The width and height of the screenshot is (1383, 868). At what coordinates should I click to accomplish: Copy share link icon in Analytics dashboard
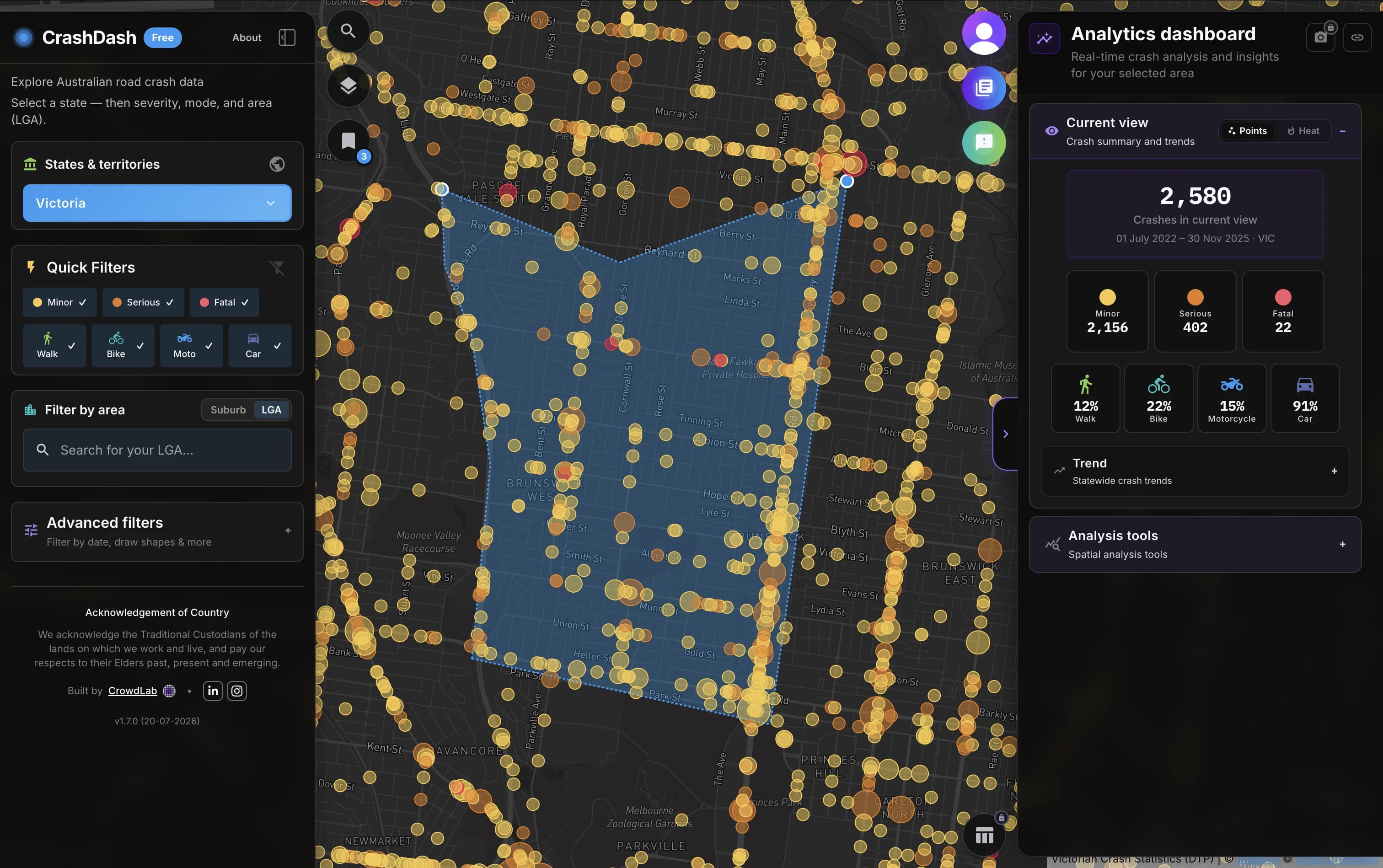(1357, 38)
